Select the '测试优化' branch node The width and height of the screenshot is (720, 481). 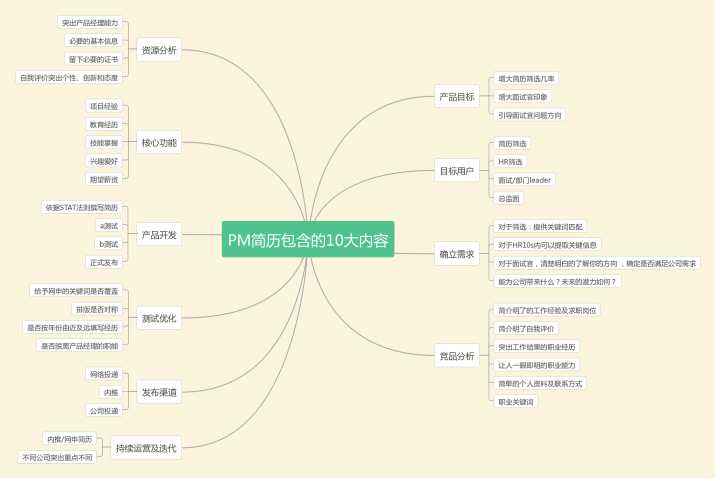[x=159, y=318]
